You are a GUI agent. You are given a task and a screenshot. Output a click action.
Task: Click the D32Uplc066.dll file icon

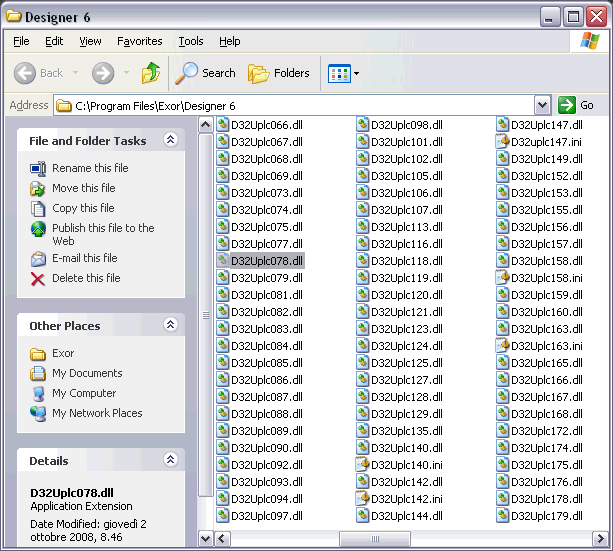click(222, 125)
